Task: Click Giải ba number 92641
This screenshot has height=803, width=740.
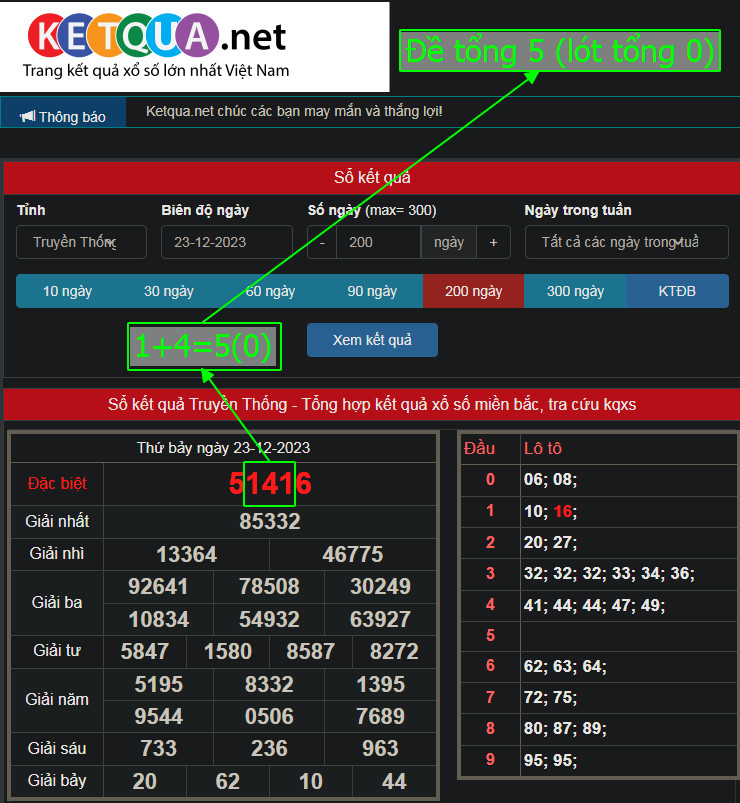Action: (158, 586)
